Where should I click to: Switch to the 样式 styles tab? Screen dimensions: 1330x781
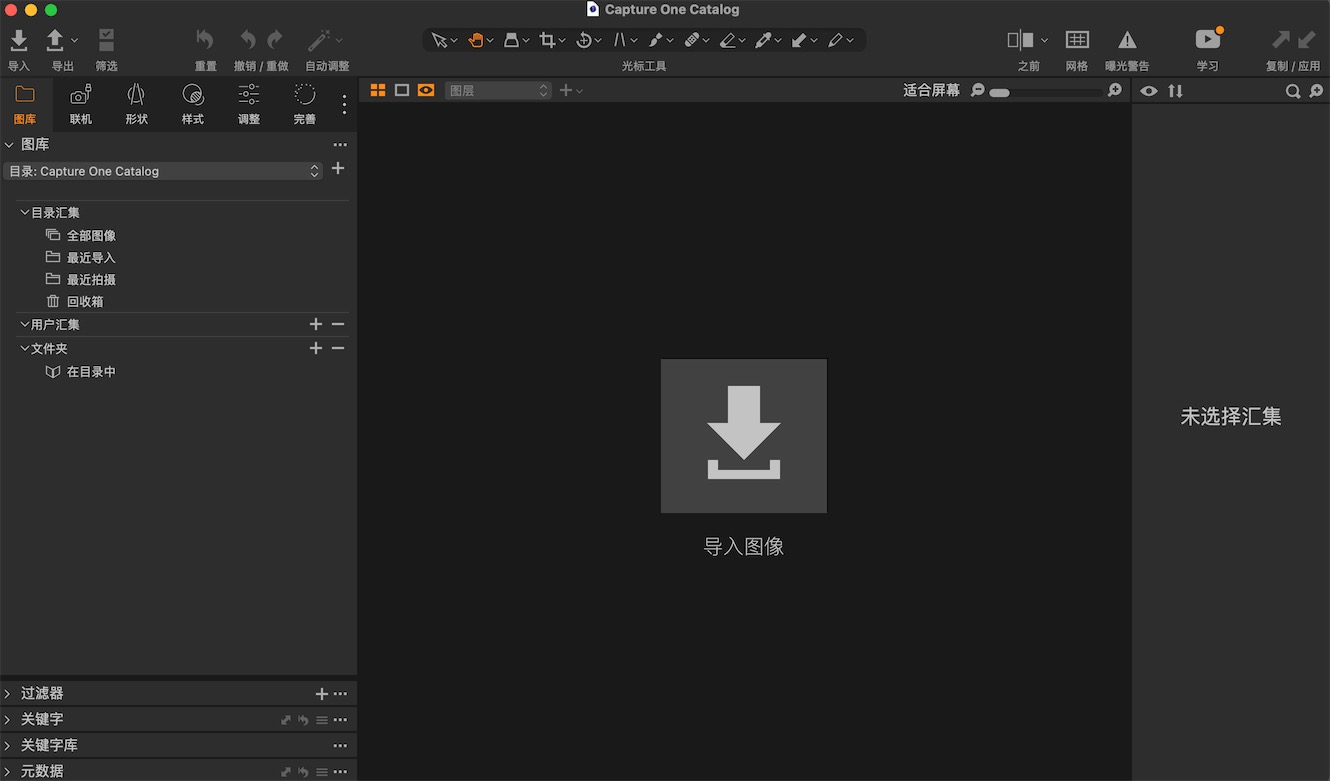[x=193, y=104]
